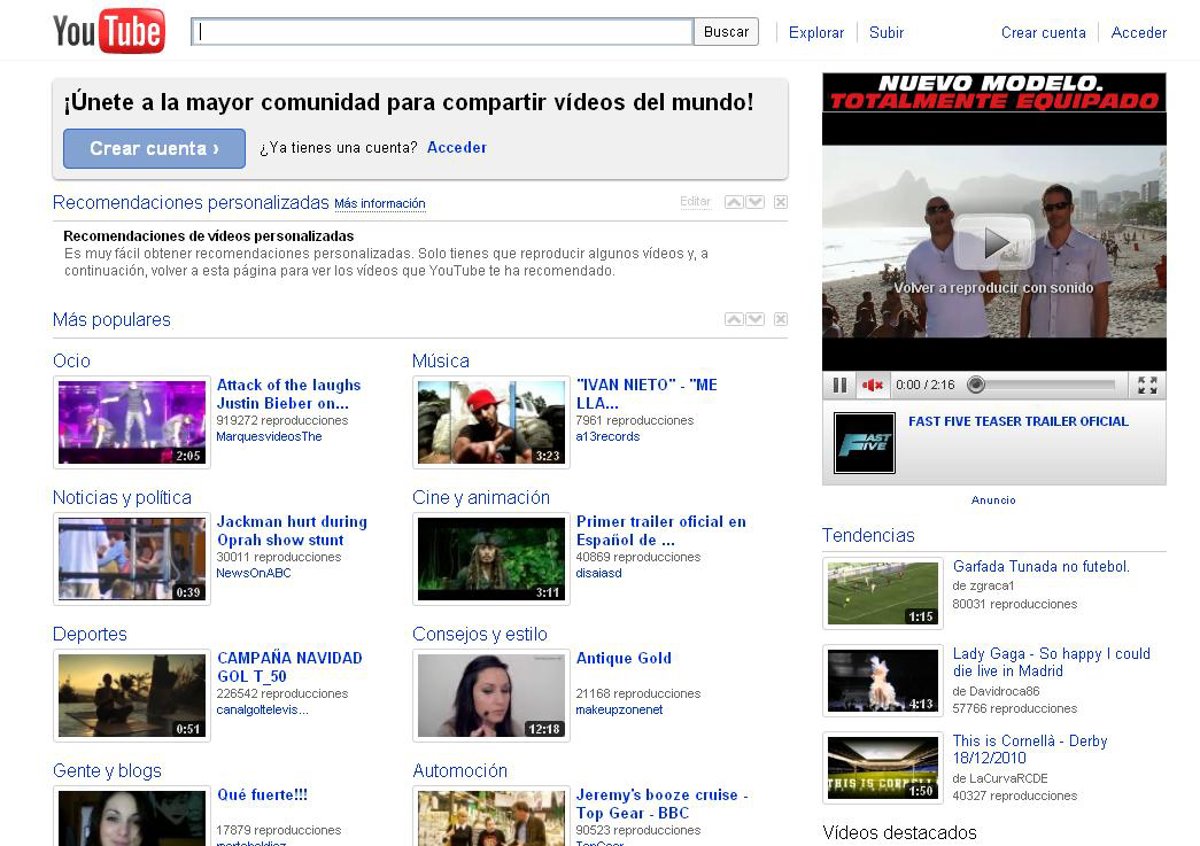1200x846 pixels.
Task: Close the Recomendaciones personalizadas module
Action: coord(781,202)
